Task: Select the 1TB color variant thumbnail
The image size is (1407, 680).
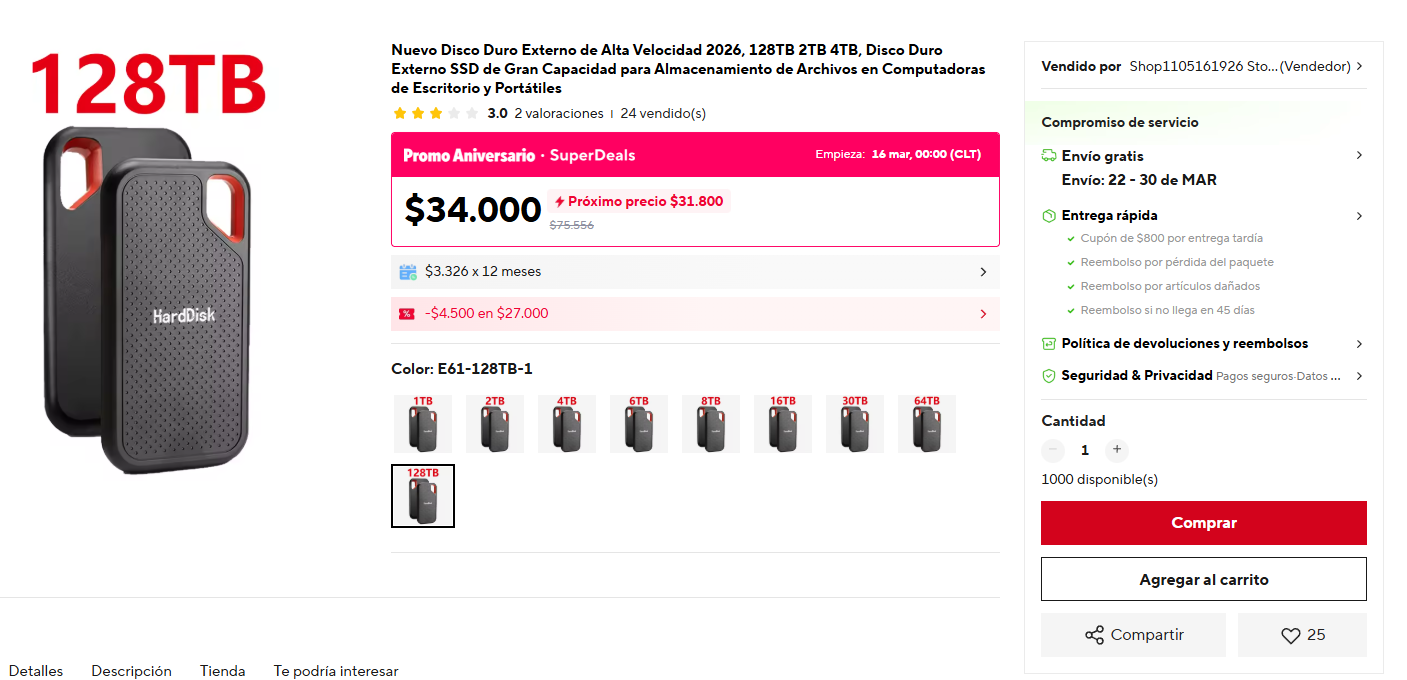Action: click(423, 424)
